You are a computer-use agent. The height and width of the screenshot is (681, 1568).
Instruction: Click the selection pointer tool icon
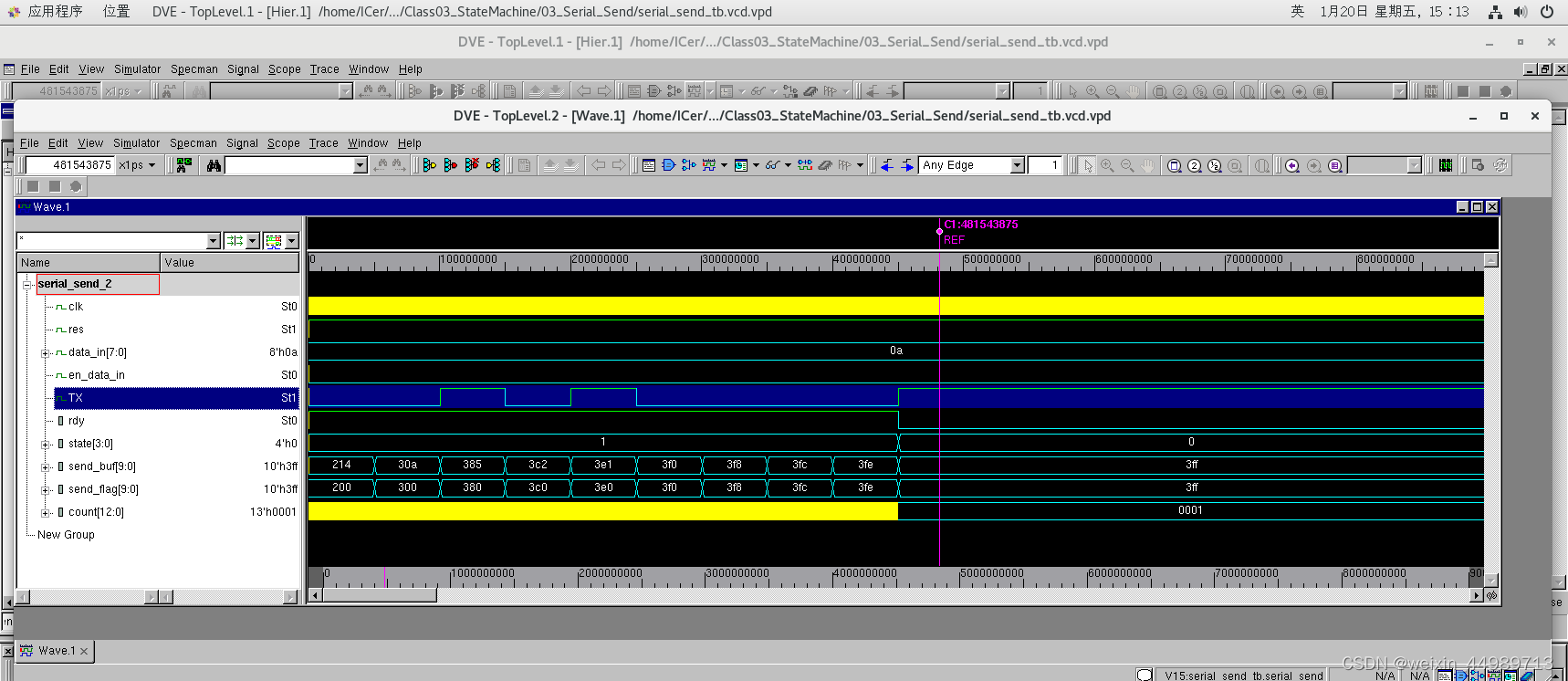[x=1088, y=165]
